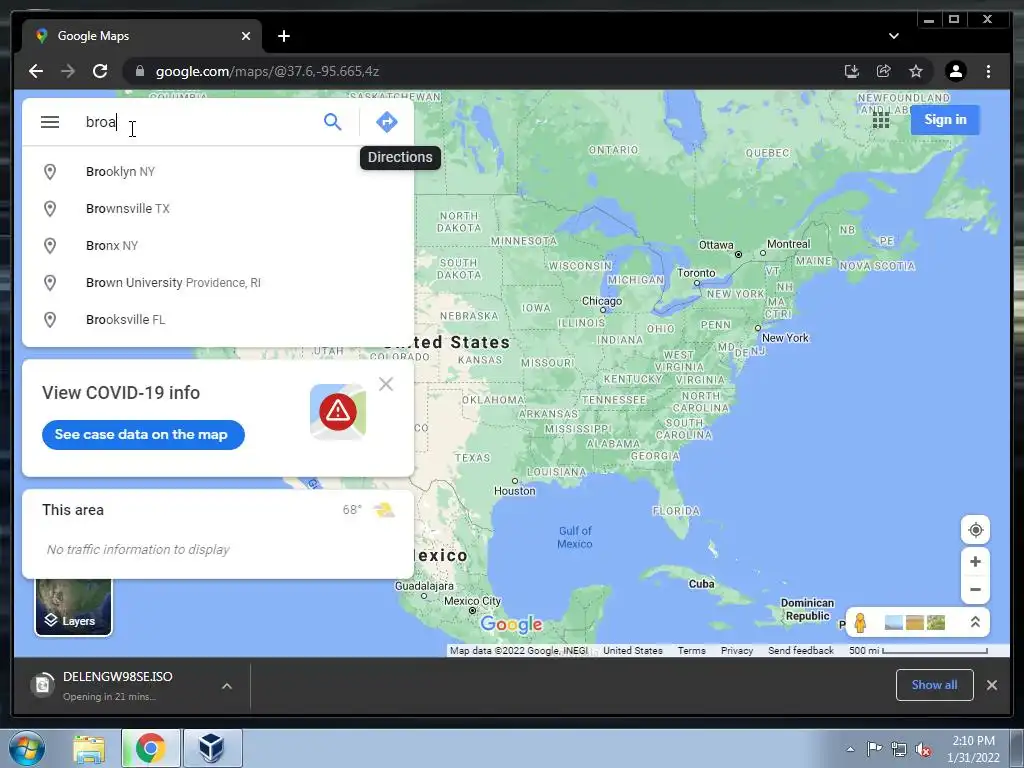The image size is (1024, 768).
Task: Choose the Brooksville FL suggestion
Action: (218, 320)
